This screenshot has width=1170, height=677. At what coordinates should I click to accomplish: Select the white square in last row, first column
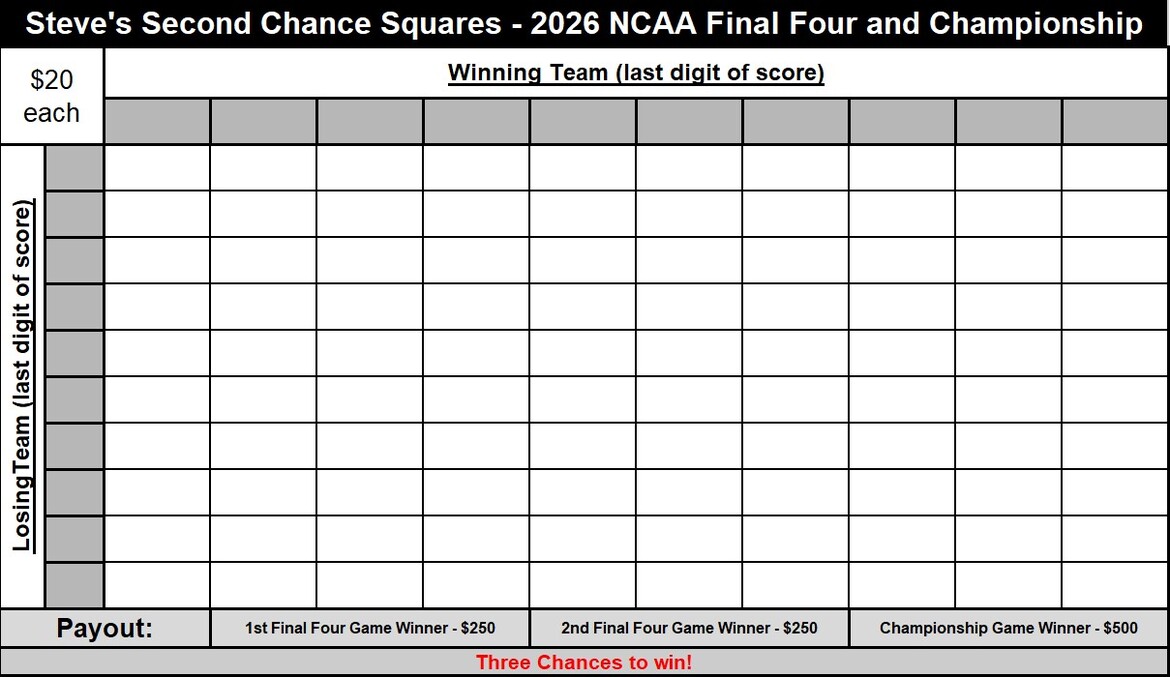[x=157, y=585]
